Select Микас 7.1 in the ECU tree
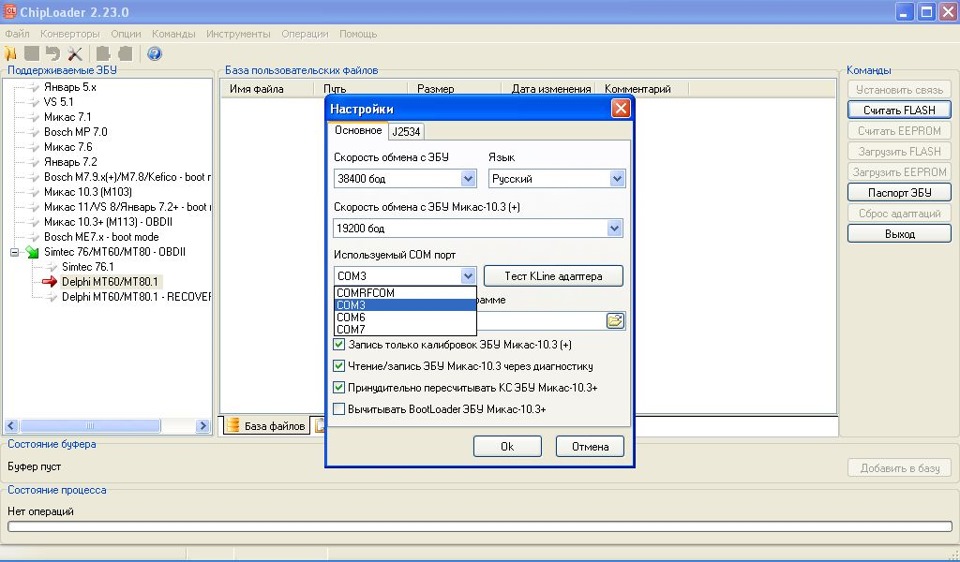This screenshot has height=562, width=960. tap(67, 117)
